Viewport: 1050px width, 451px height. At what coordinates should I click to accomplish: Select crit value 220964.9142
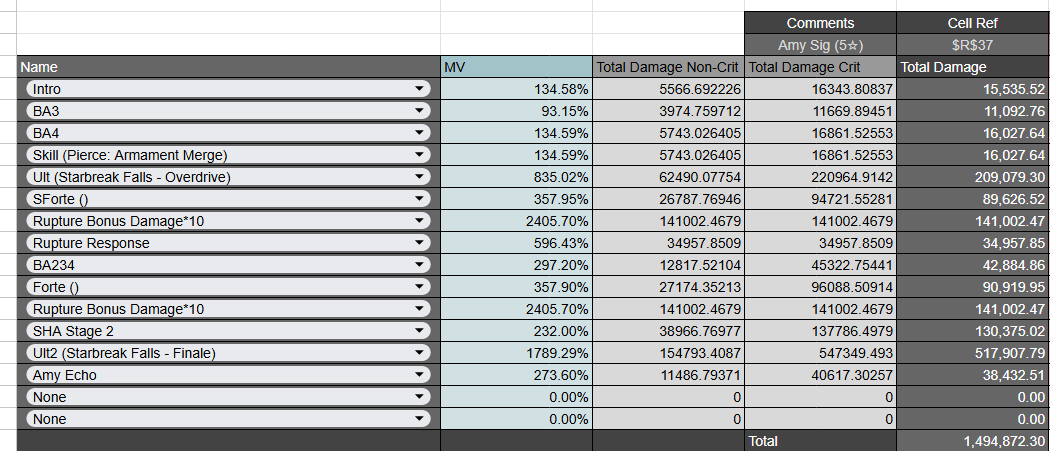tap(820, 177)
